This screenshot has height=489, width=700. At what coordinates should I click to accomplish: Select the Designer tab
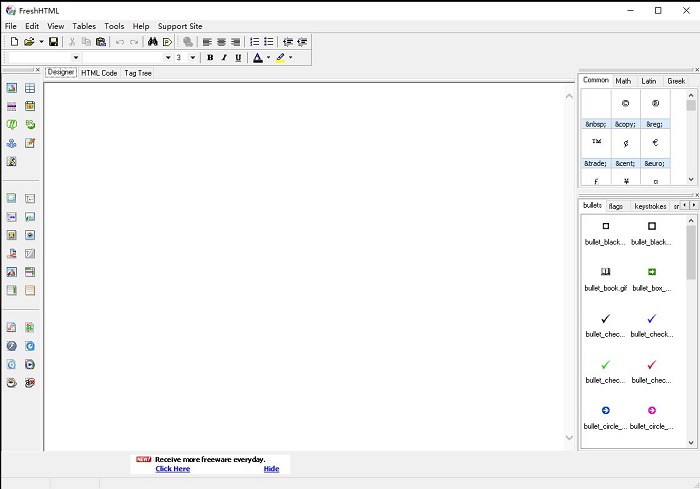click(61, 72)
